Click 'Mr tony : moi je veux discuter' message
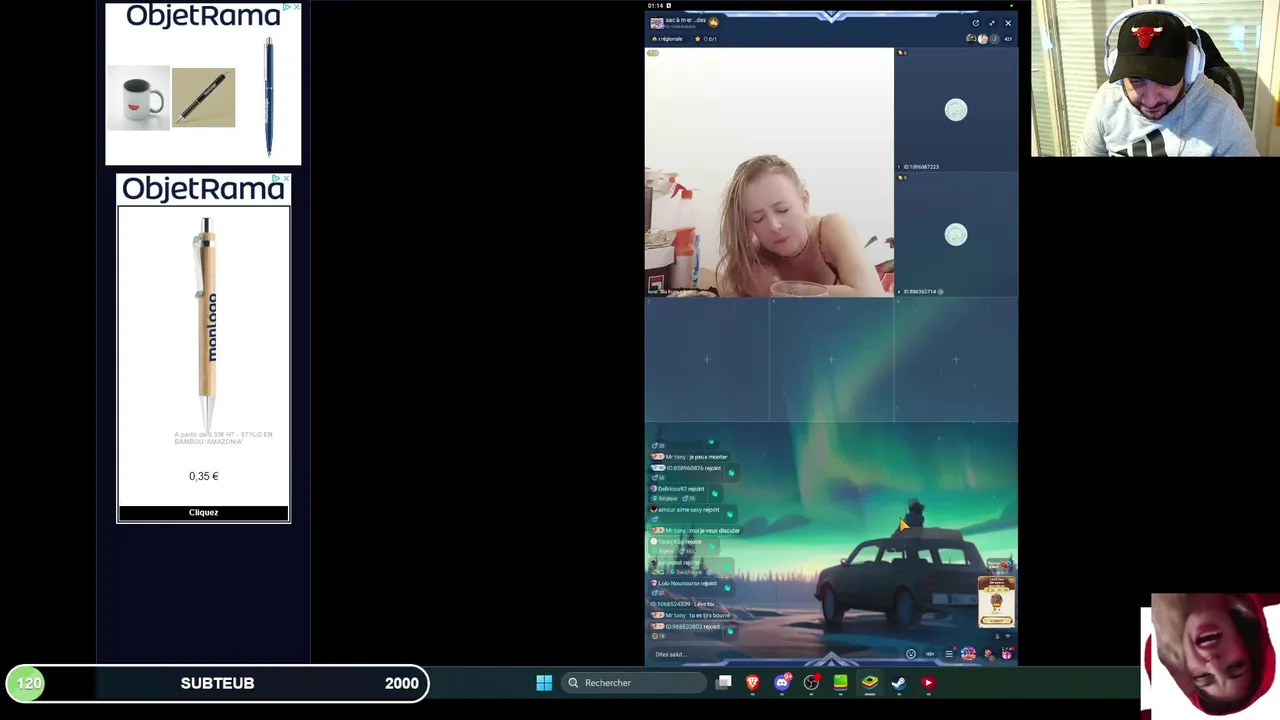Viewport: 1280px width, 720px height. (696, 530)
